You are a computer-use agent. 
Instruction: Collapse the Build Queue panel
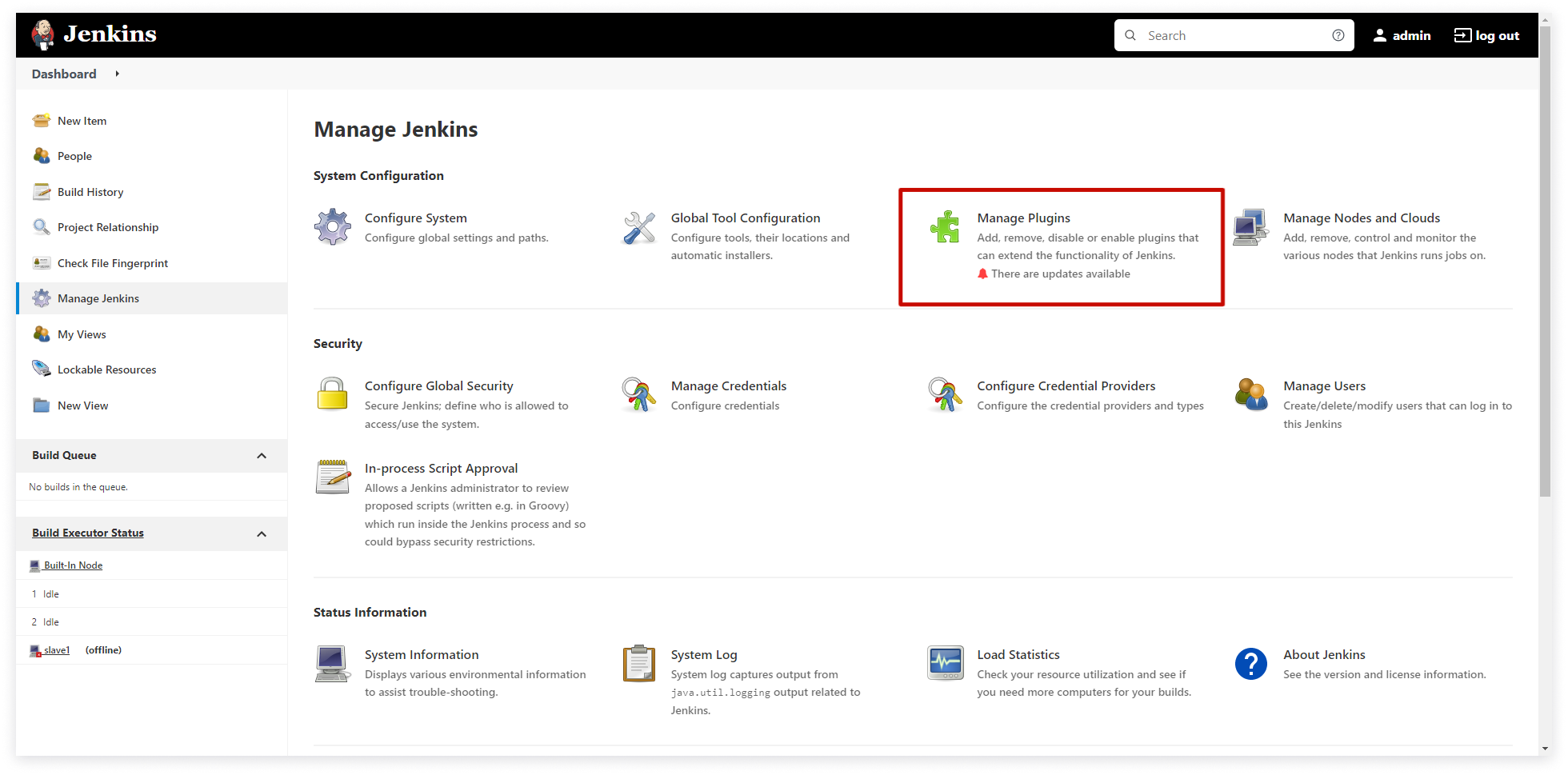tap(262, 456)
